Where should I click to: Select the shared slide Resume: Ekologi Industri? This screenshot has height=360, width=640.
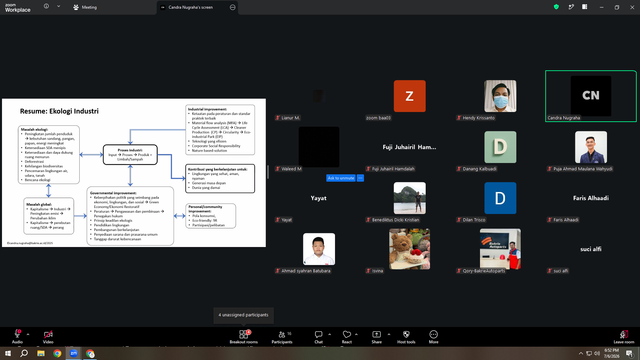(134, 173)
